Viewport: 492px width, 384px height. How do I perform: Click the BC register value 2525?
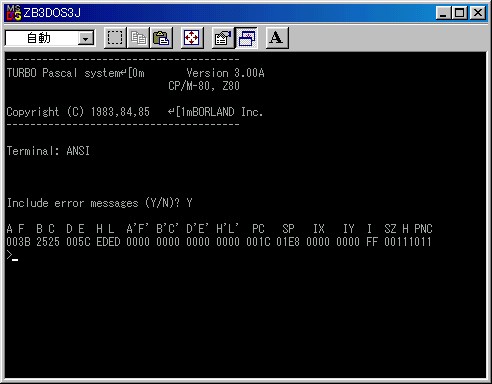click(48, 242)
